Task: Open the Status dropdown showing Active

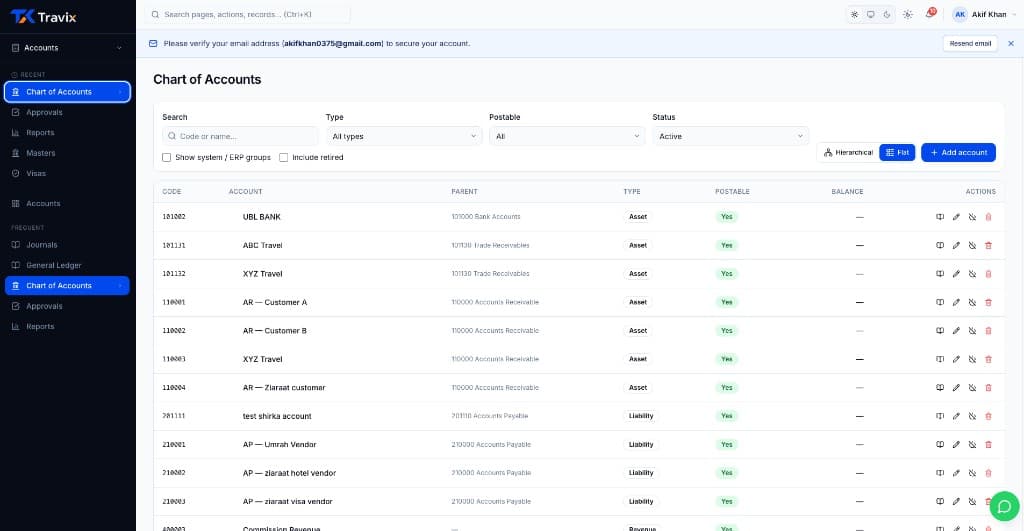Action: point(730,137)
